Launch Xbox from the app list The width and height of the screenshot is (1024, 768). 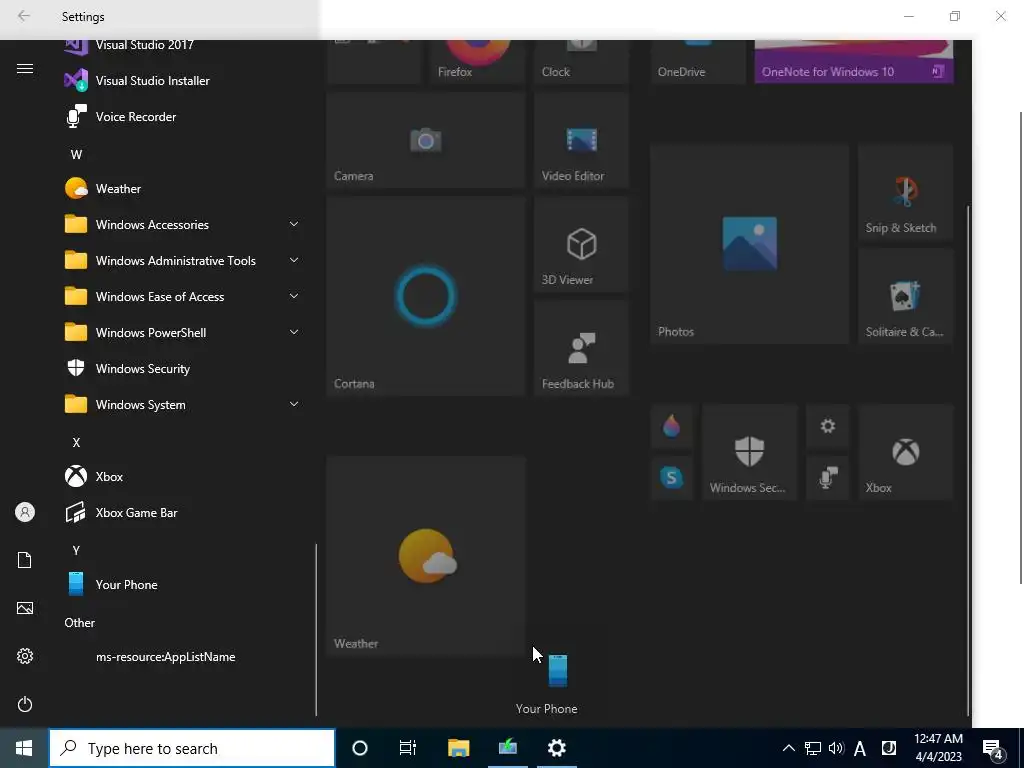point(183,477)
